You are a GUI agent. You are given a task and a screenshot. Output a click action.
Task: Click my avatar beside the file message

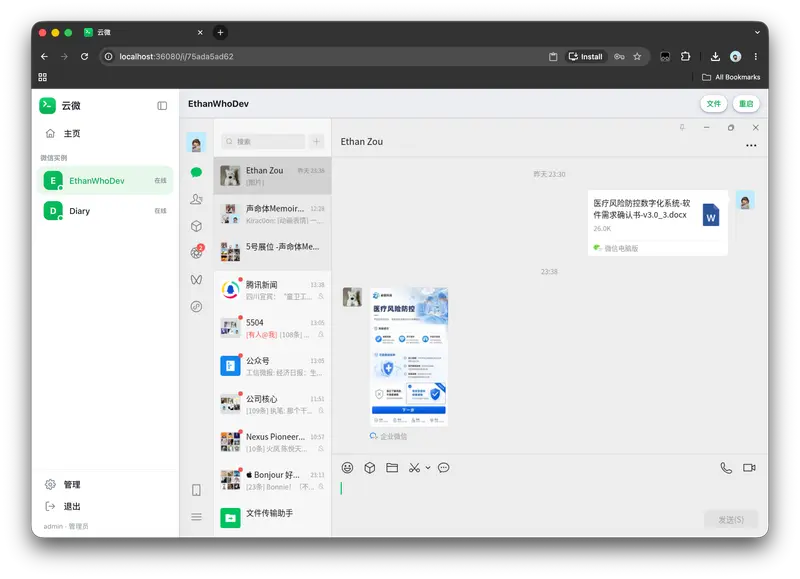(x=745, y=200)
